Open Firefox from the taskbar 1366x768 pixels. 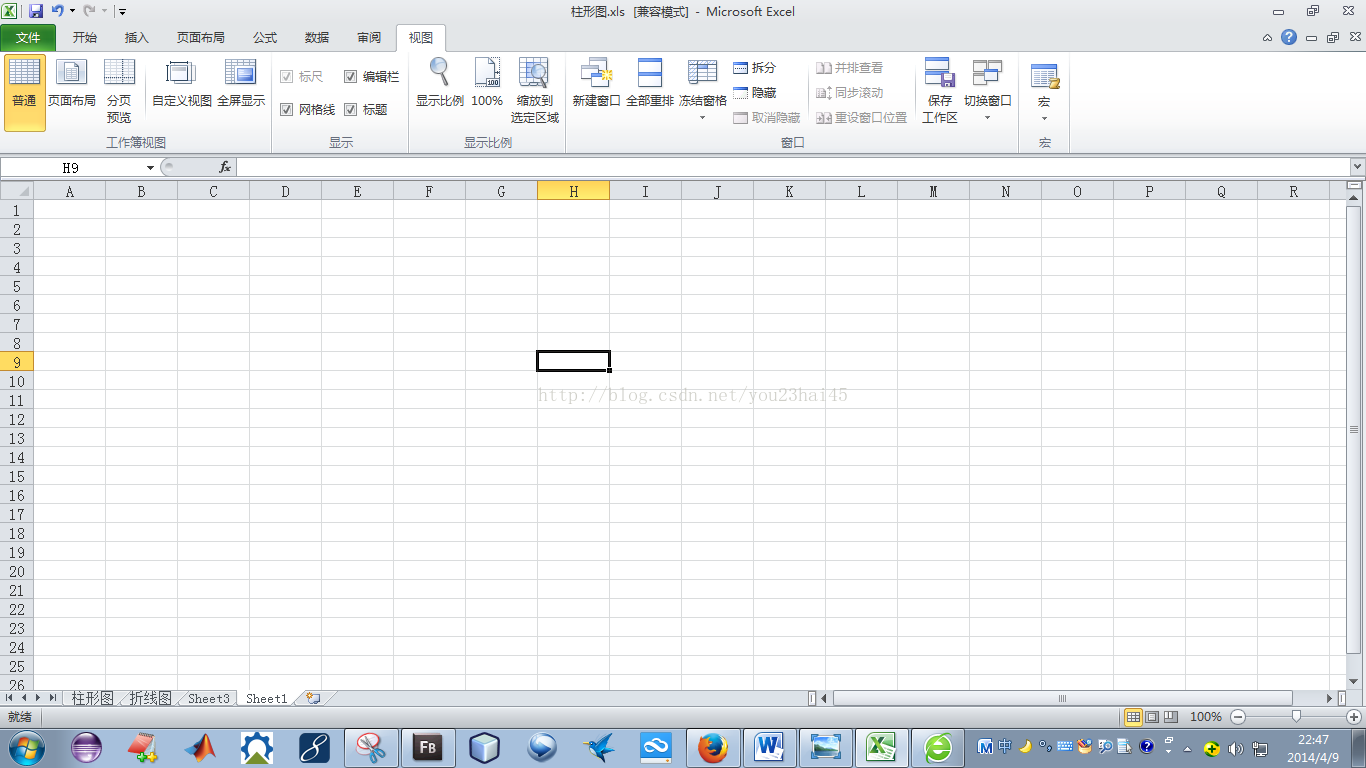tap(713, 747)
